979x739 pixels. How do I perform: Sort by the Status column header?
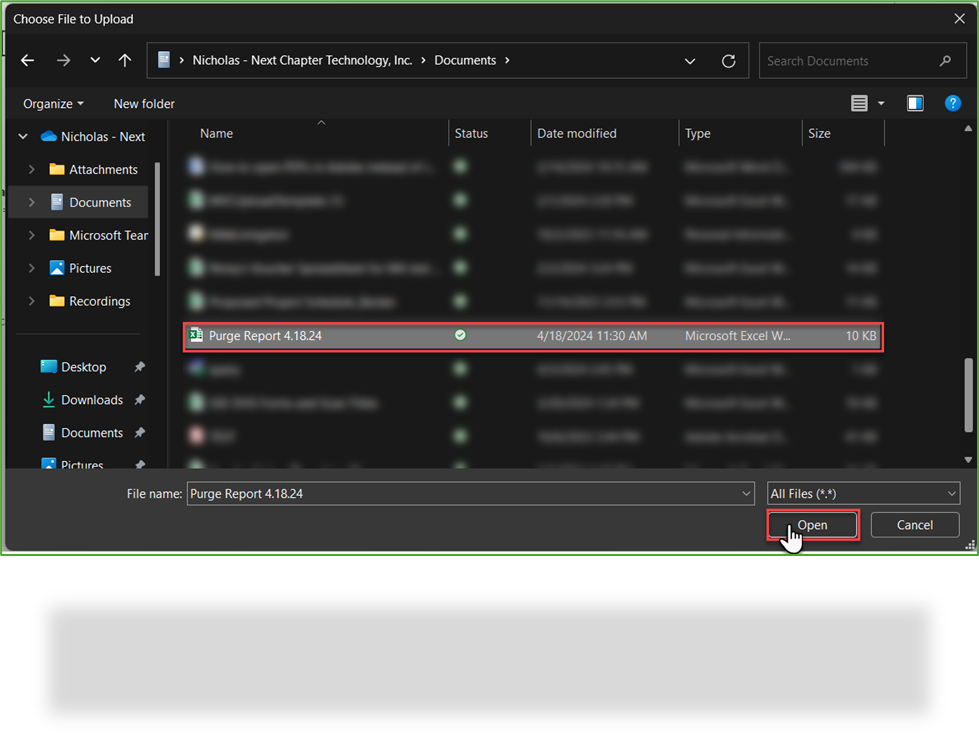coord(471,134)
